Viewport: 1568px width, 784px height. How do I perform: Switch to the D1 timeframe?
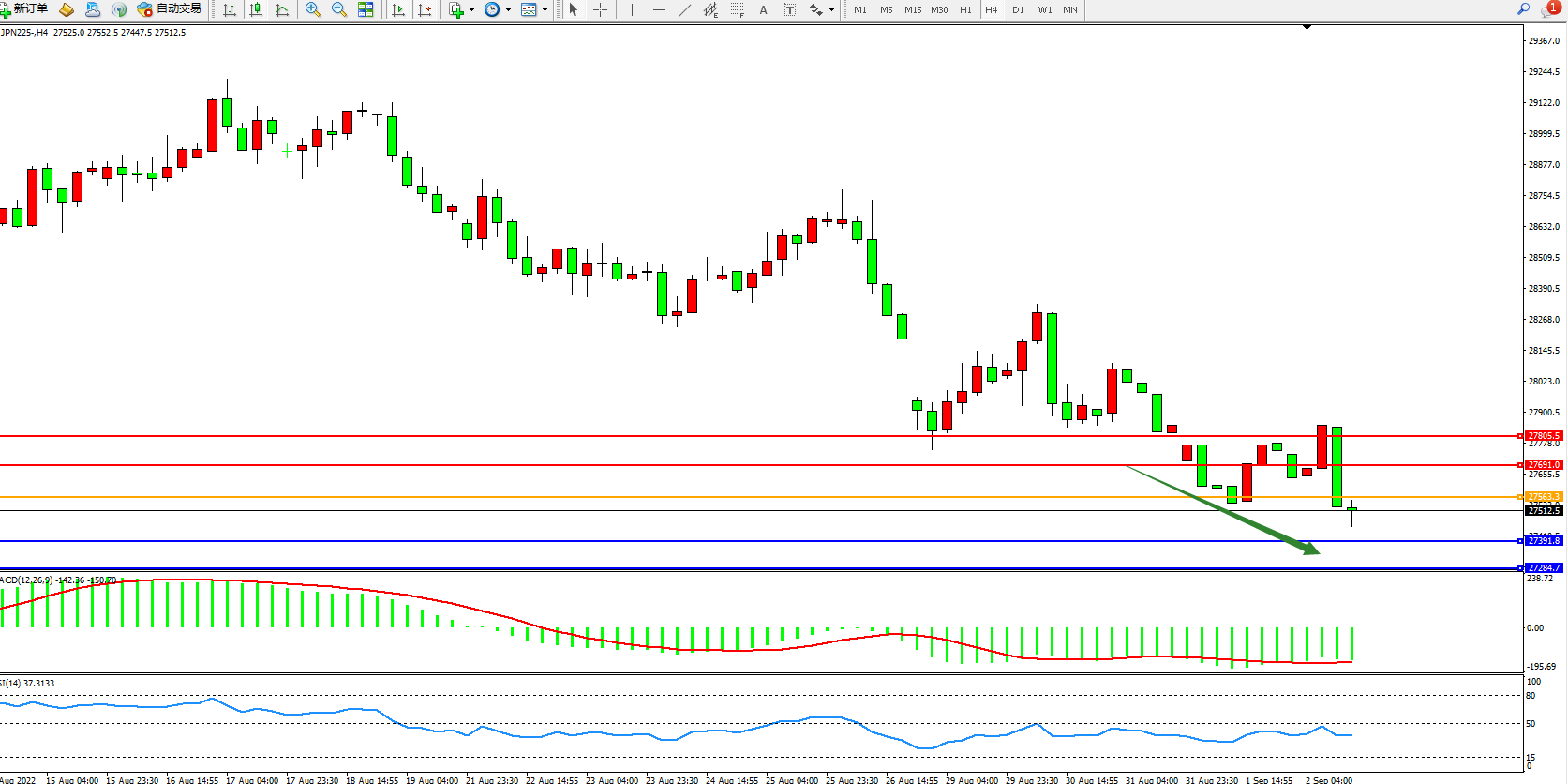tap(1018, 9)
